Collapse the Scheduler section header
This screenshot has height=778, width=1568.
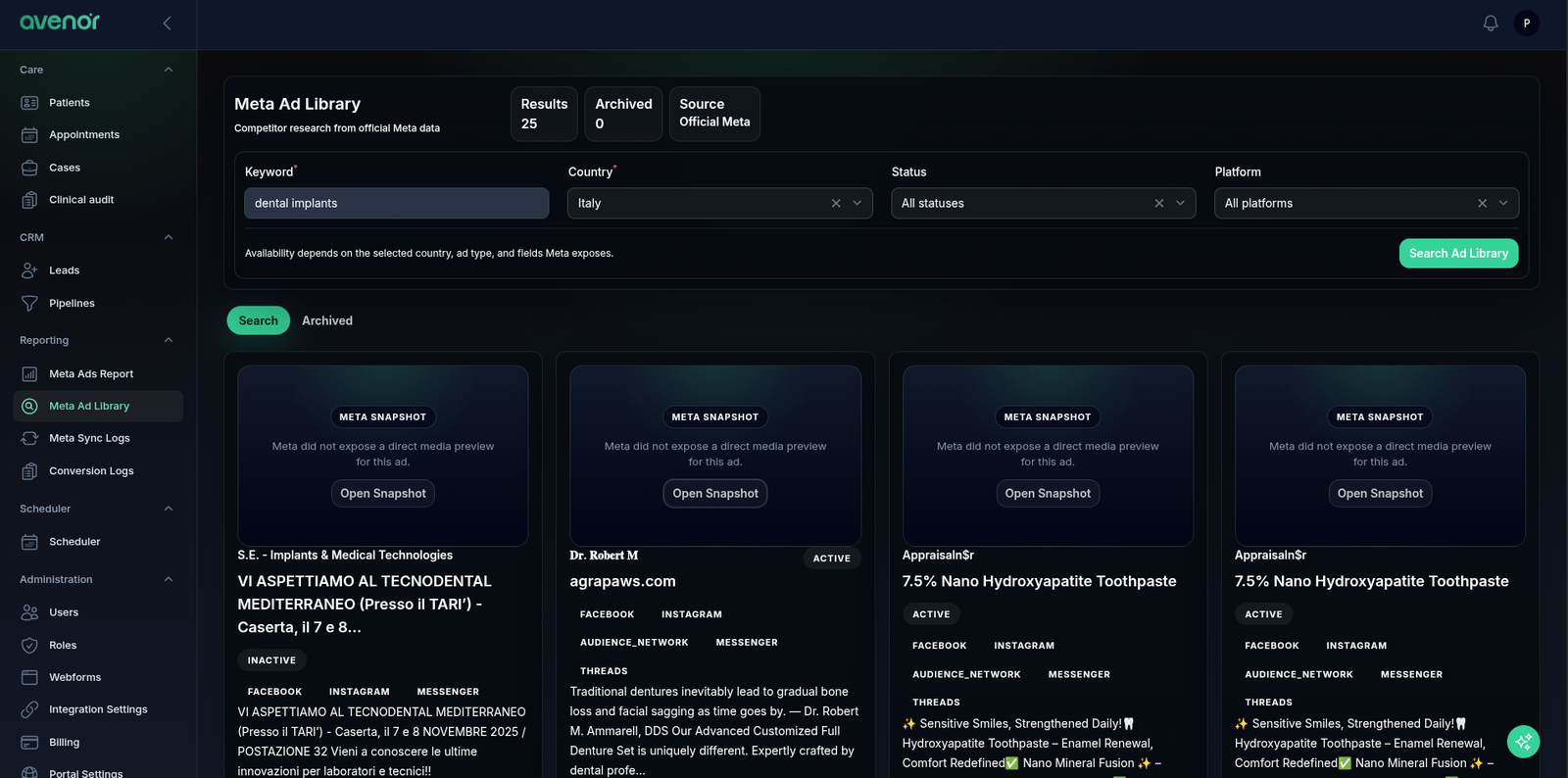pyautogui.click(x=169, y=509)
